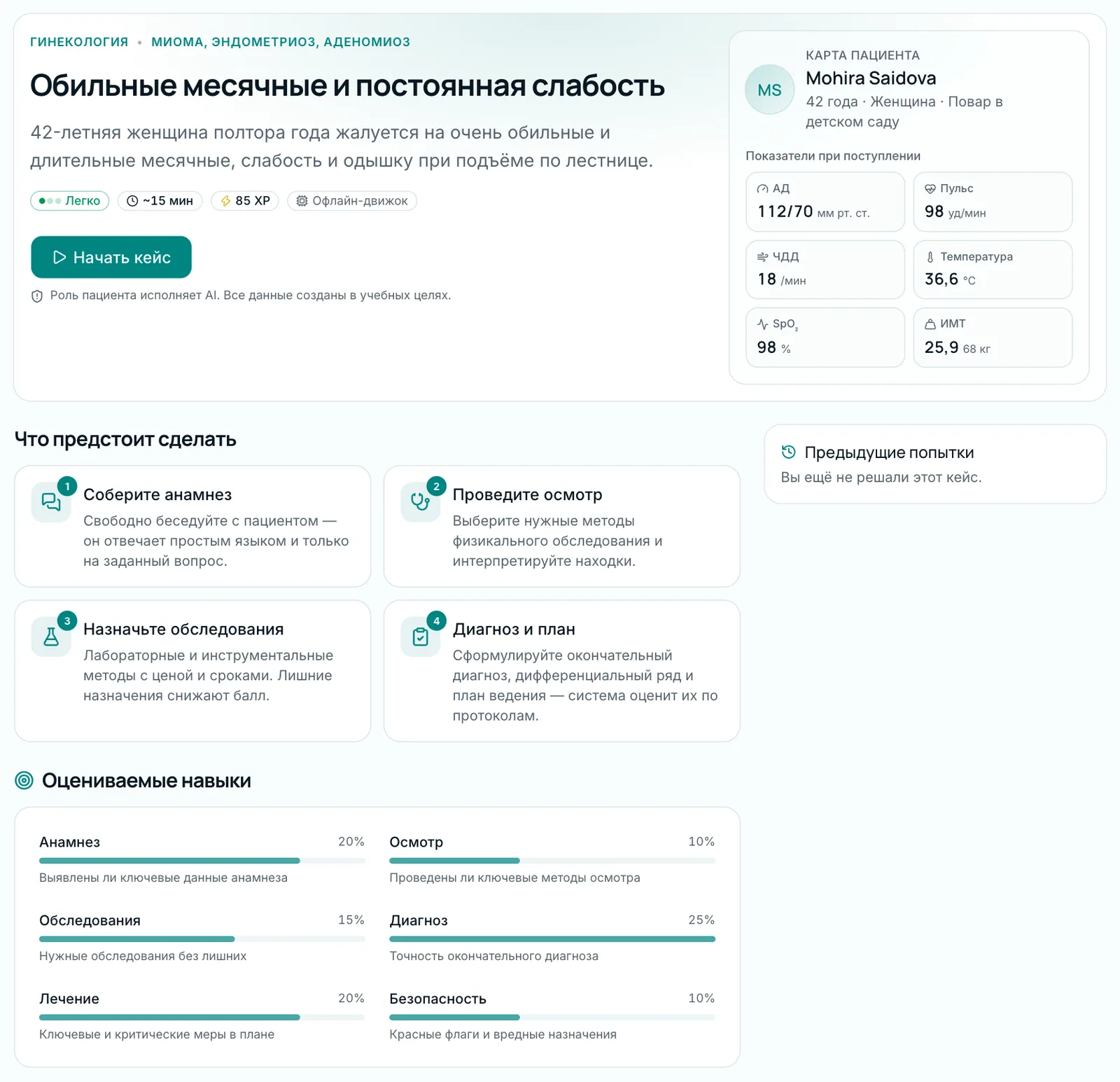
Task: Click the patient name Mohira Saidova
Action: (x=871, y=78)
